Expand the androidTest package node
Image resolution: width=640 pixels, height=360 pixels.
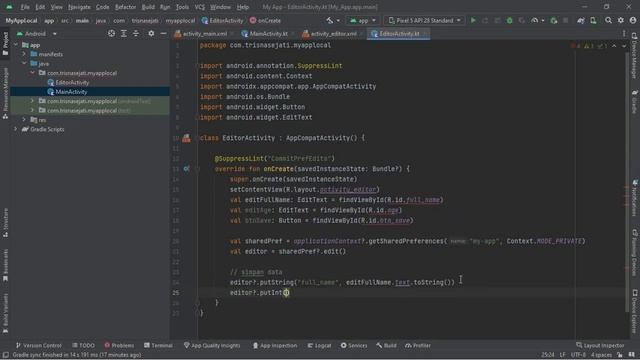click(32, 101)
